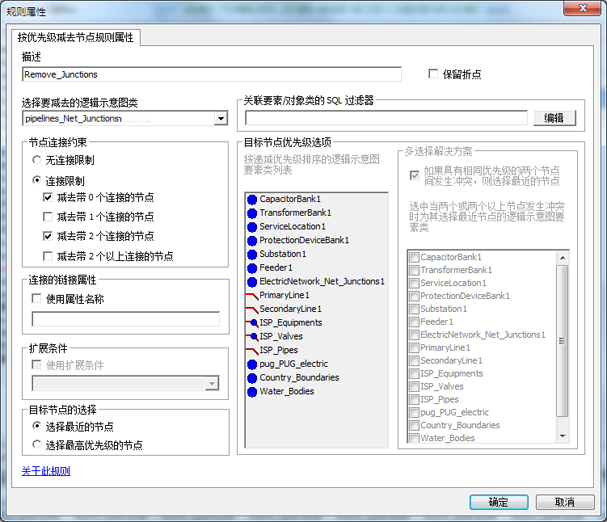The height and width of the screenshot is (522, 607).
Task: Click the ISP_Valves link icon
Action: click(x=251, y=337)
